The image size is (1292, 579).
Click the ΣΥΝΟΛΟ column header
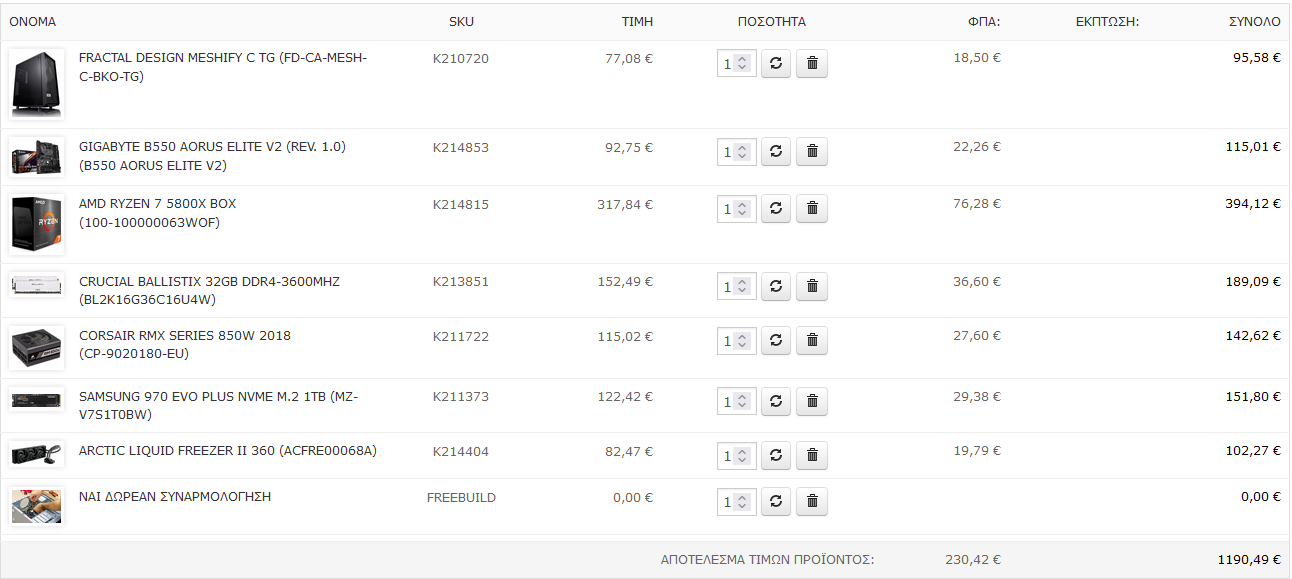(1255, 22)
